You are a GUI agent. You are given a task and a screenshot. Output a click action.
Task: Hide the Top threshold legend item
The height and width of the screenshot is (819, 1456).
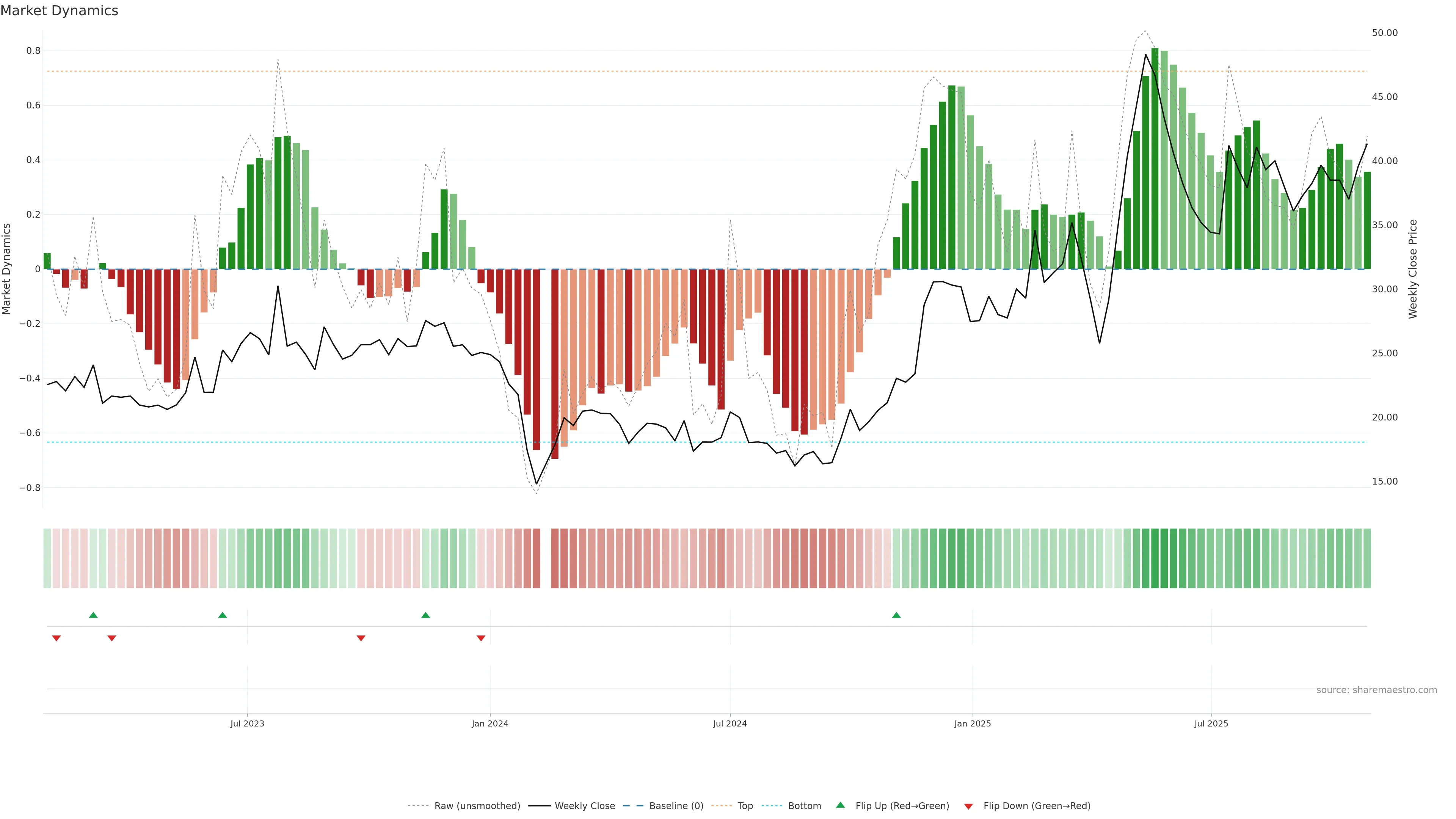coord(745,806)
